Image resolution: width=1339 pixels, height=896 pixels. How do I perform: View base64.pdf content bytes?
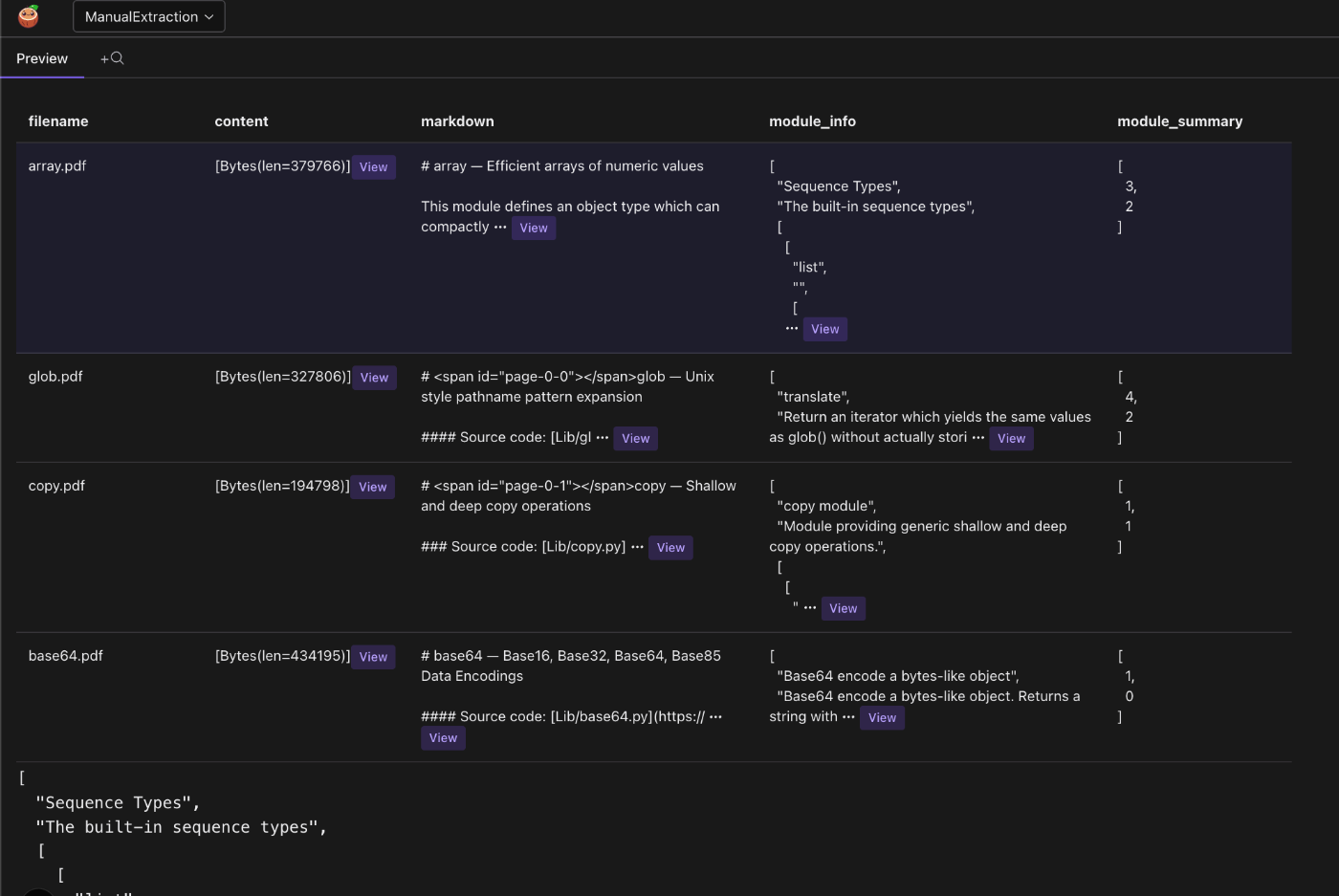(x=373, y=657)
